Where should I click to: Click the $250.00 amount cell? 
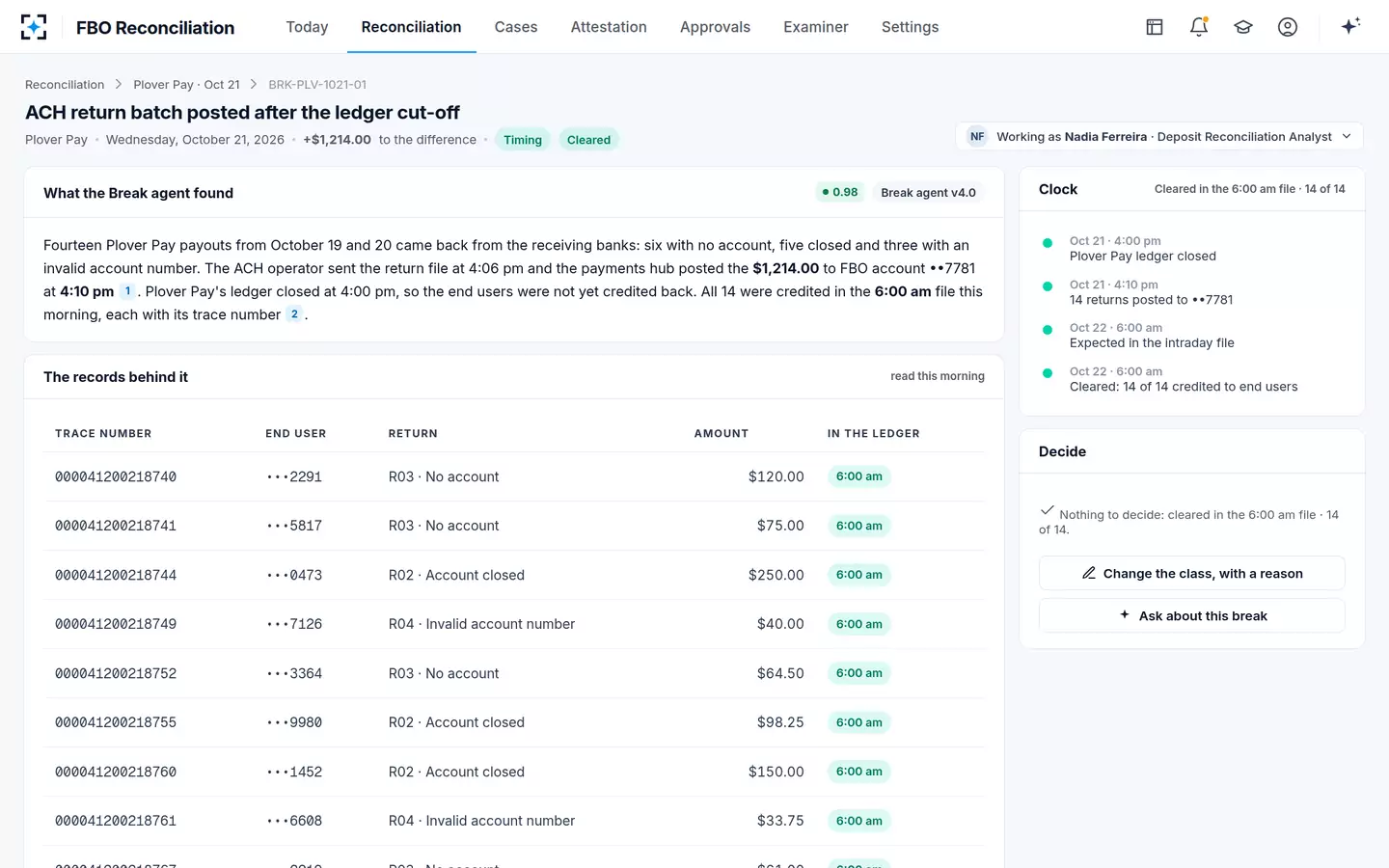pyautogui.click(x=776, y=575)
